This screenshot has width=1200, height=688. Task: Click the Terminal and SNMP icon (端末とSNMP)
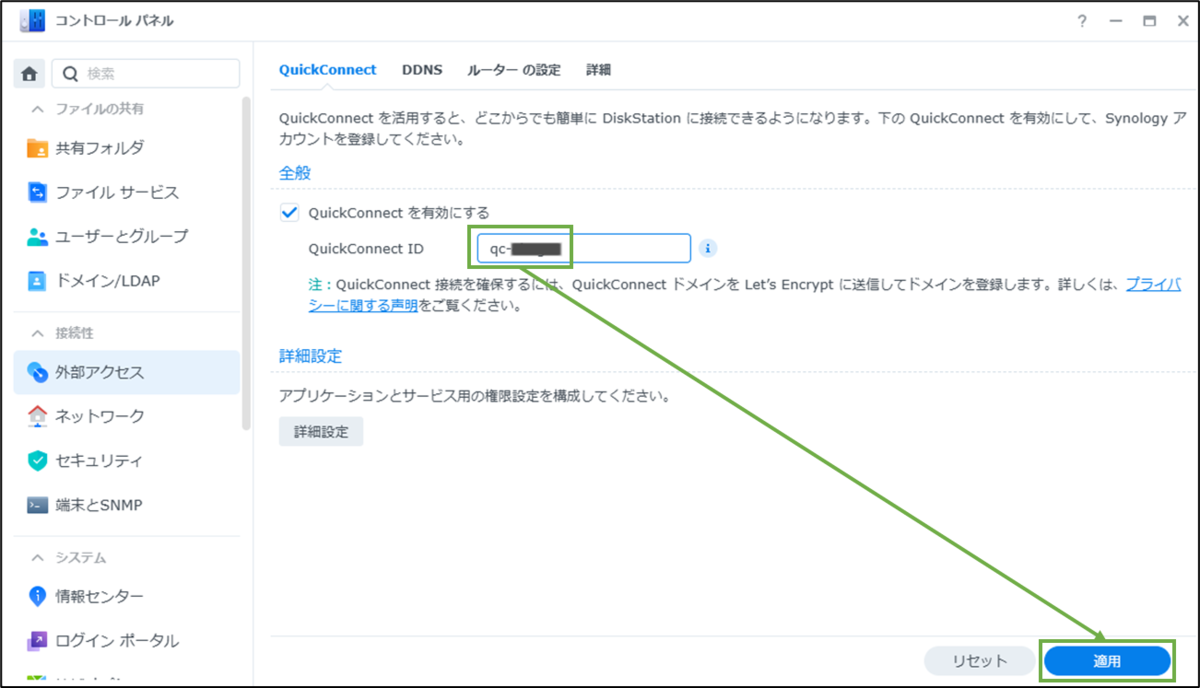coord(37,505)
